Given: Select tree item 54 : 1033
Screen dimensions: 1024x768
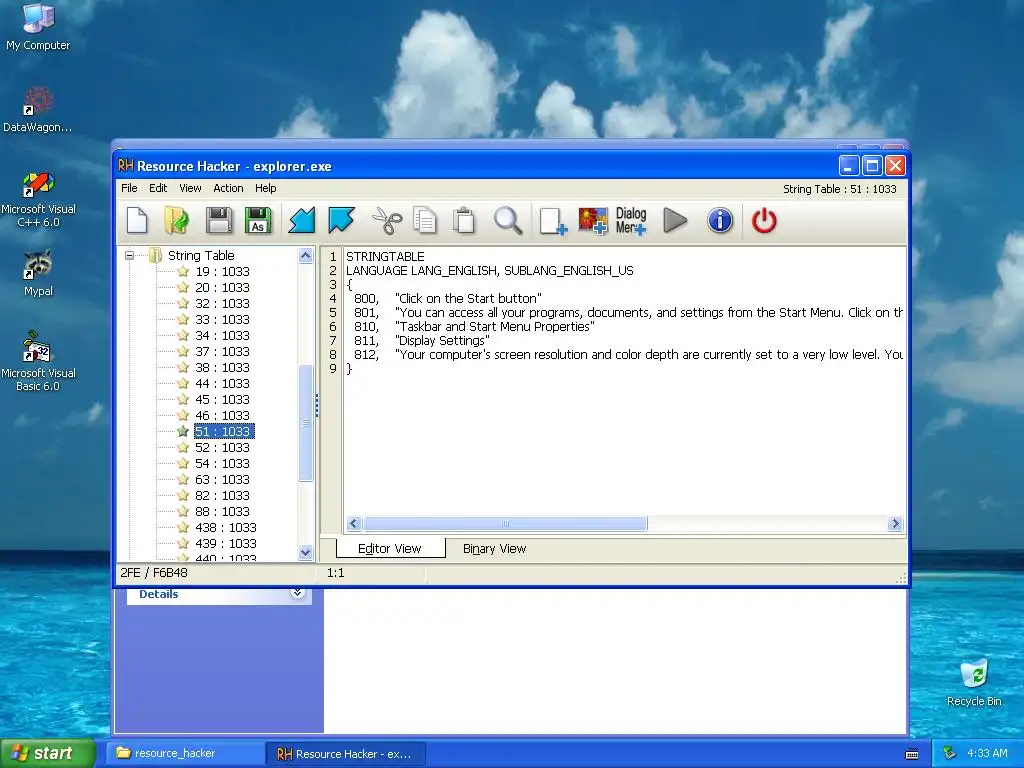Looking at the screenshot, I should pos(222,464).
